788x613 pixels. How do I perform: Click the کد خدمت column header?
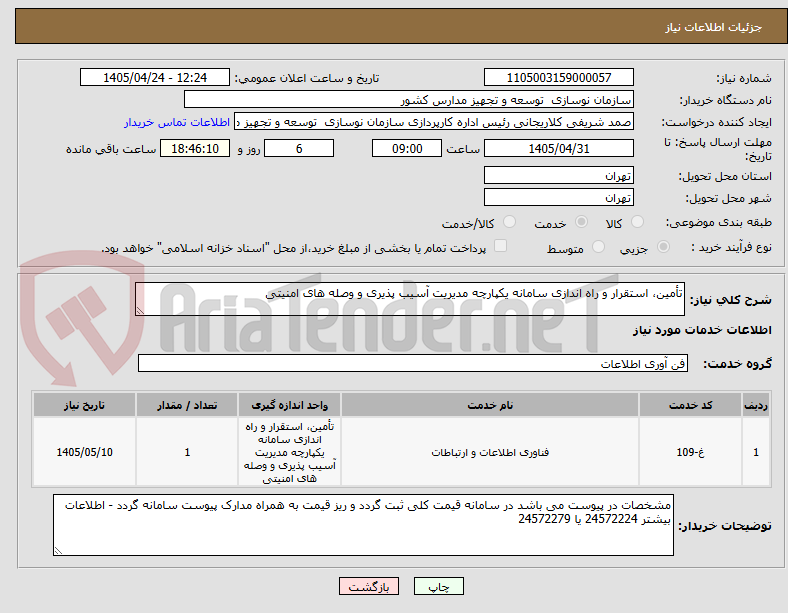coord(691,405)
